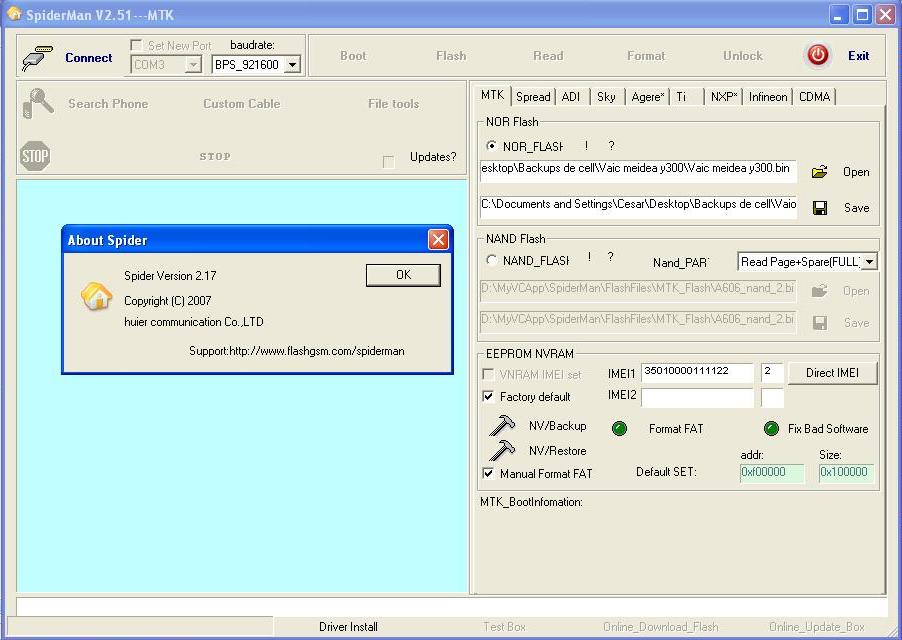Switch to the Spread tab
This screenshot has width=902, height=640.
533,97
